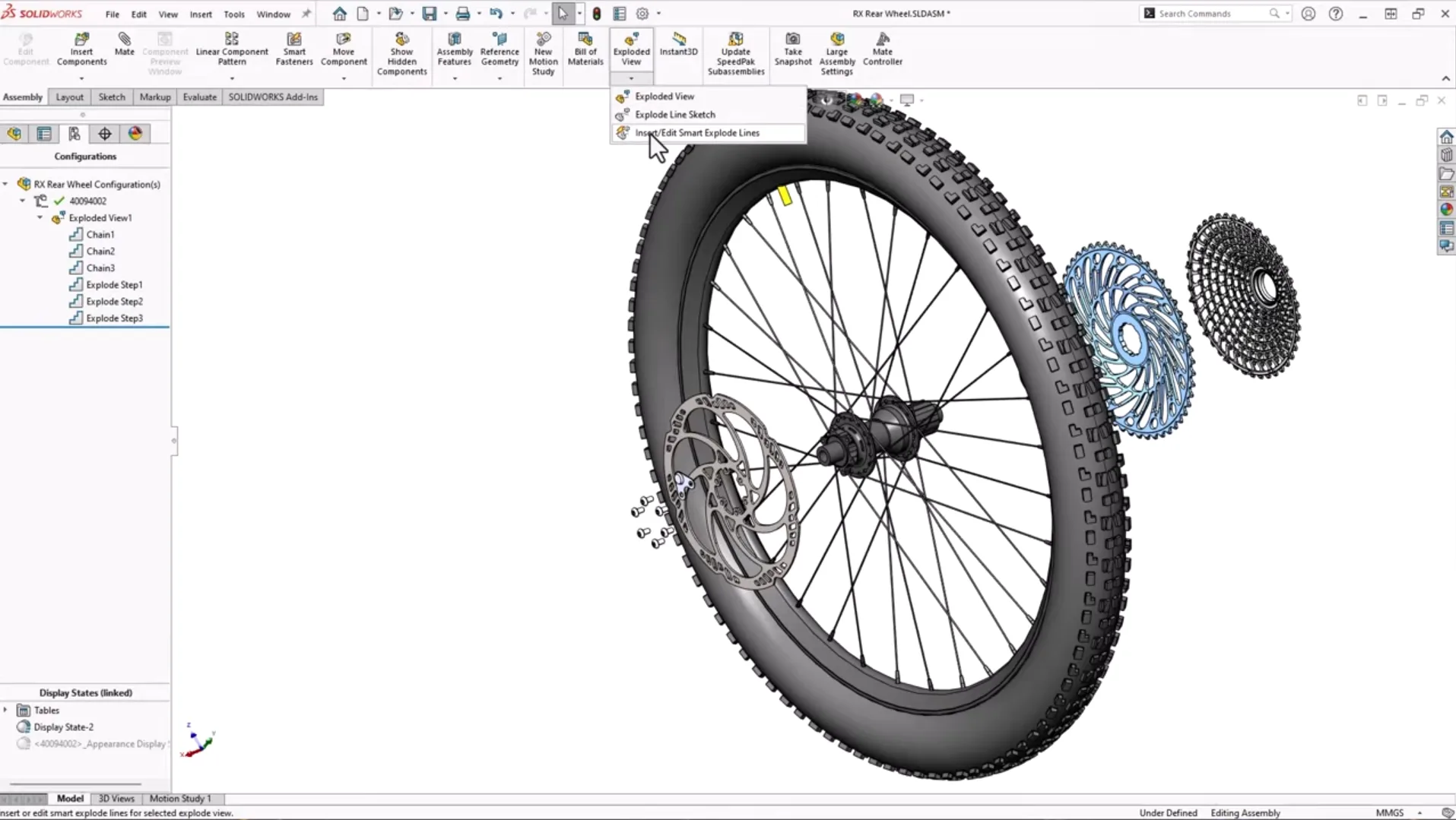Open the Motion Study 1 tab
Viewport: 1456px width, 820px height.
pos(180,798)
